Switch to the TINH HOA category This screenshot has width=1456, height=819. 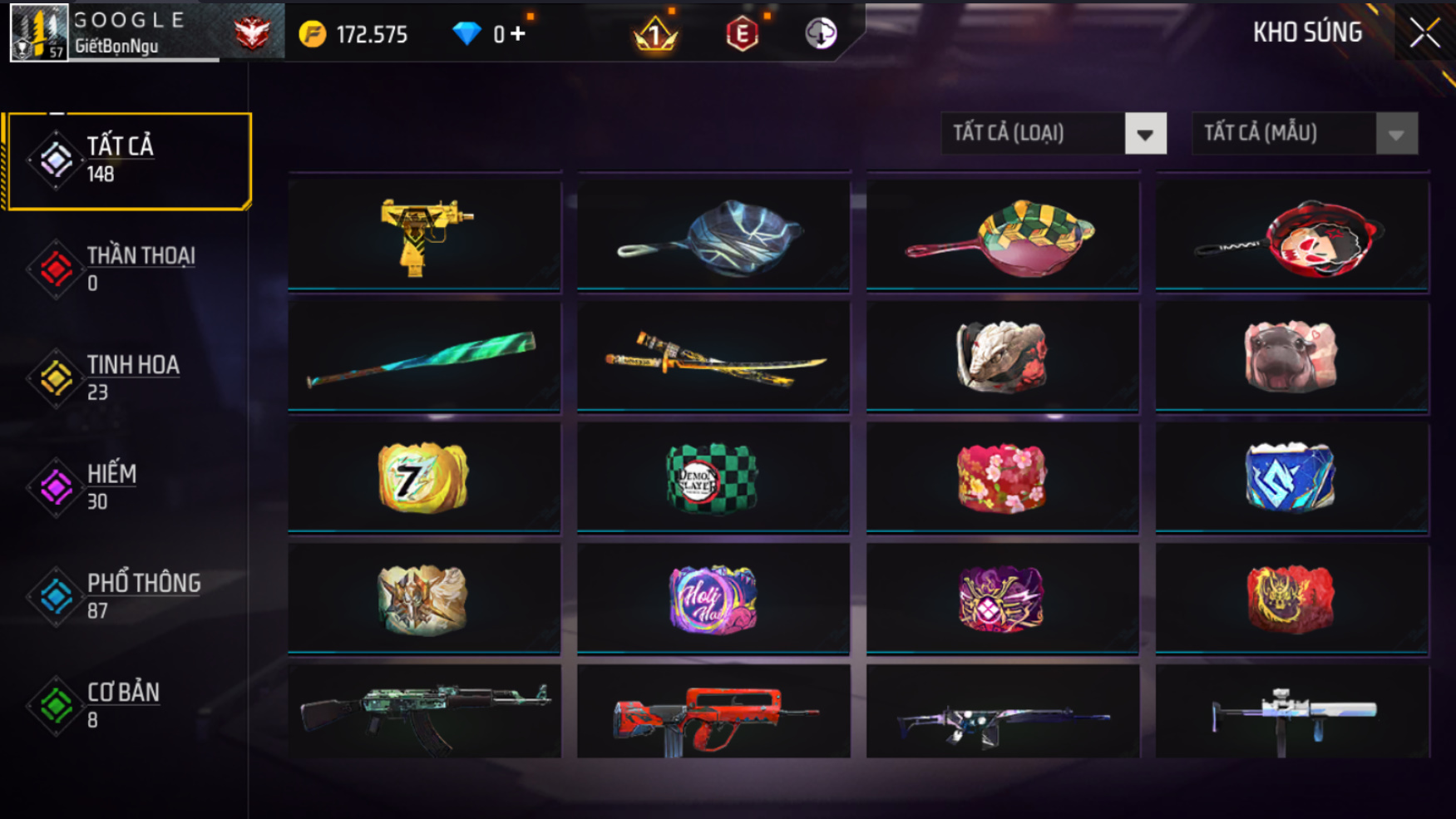coord(126,378)
